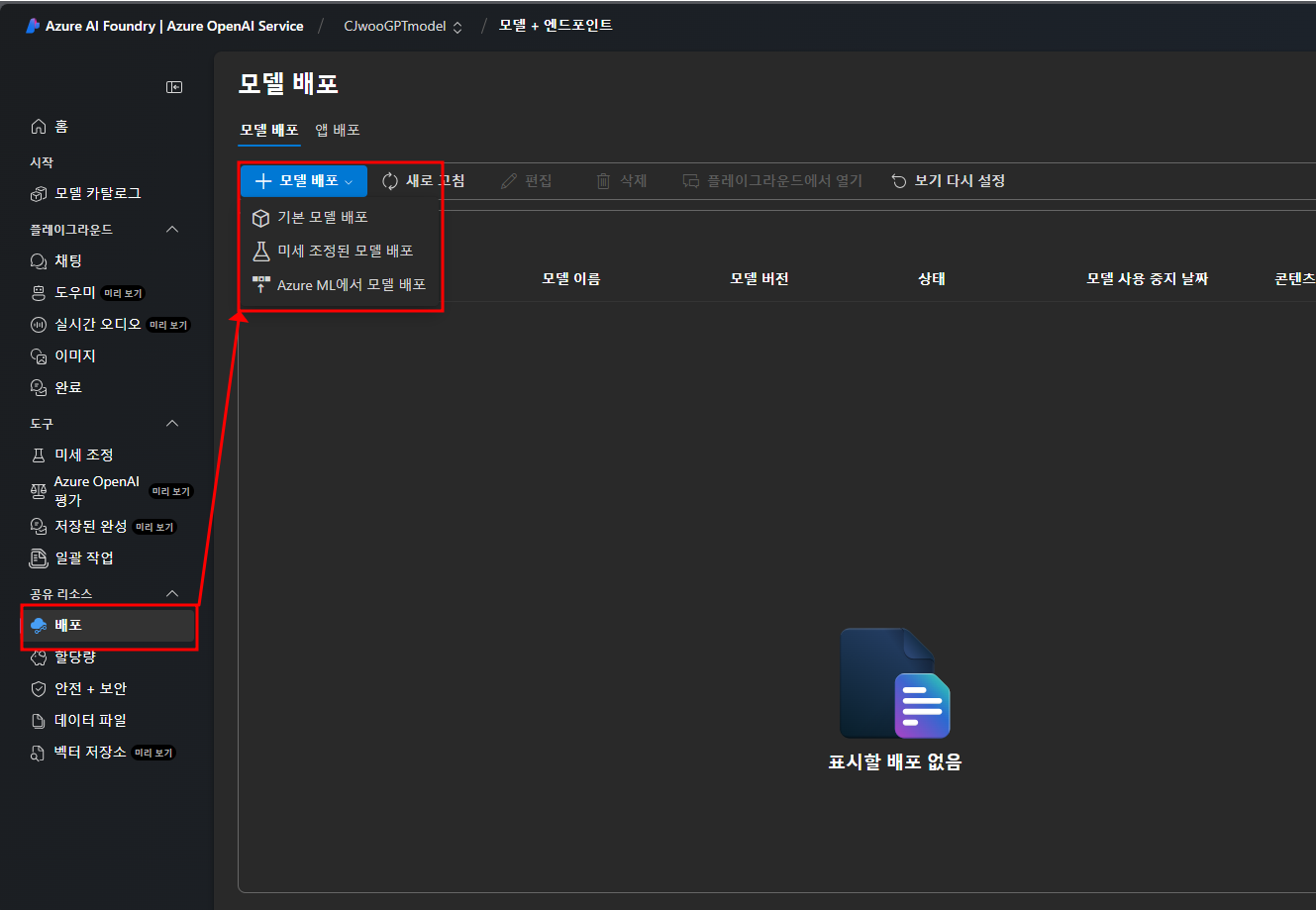This screenshot has height=910, width=1316.
Task: Open the CJwooGPTmodel resource switcher
Action: [x=403, y=27]
